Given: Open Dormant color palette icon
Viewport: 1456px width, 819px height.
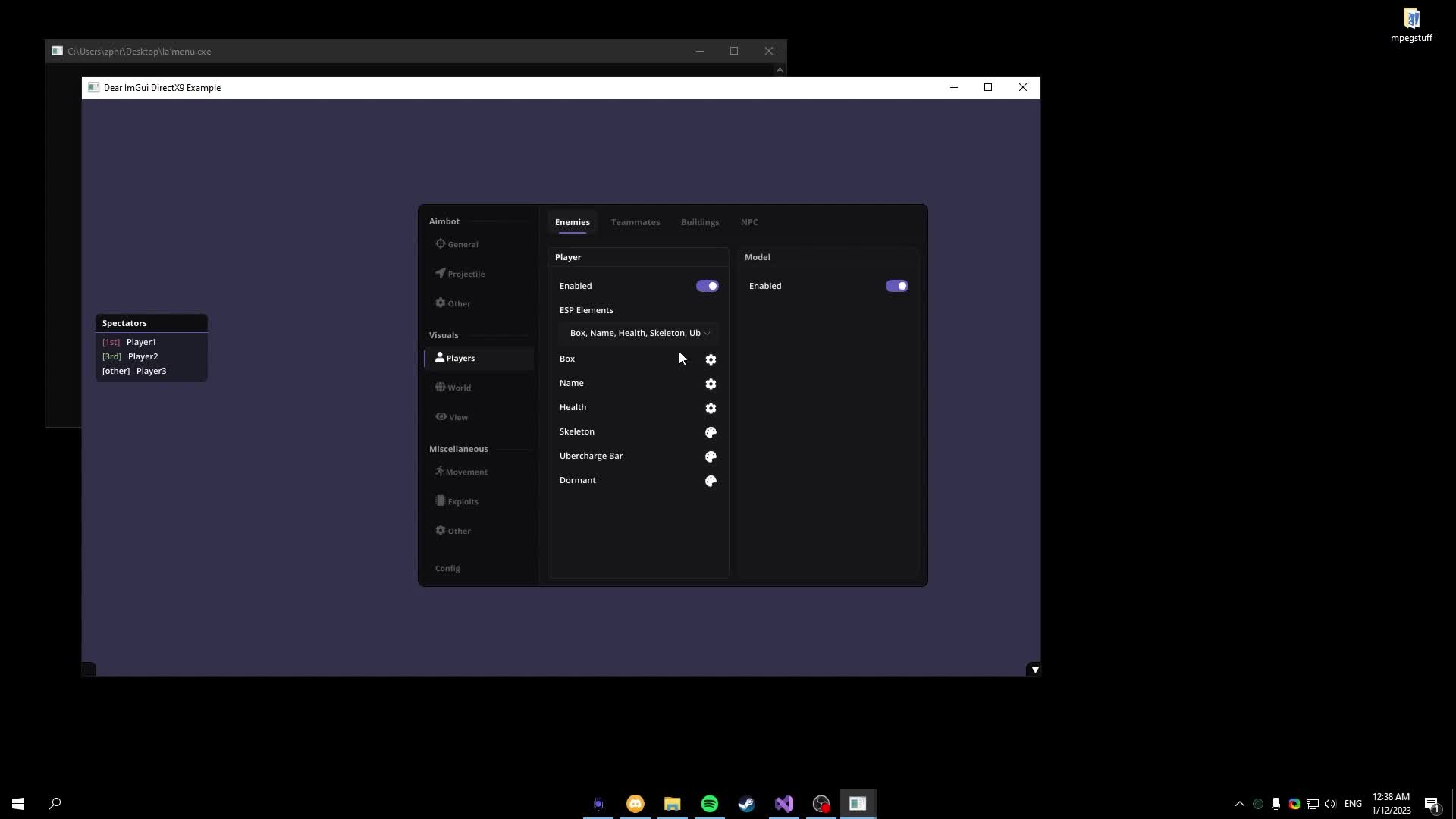Looking at the screenshot, I should coord(711,481).
